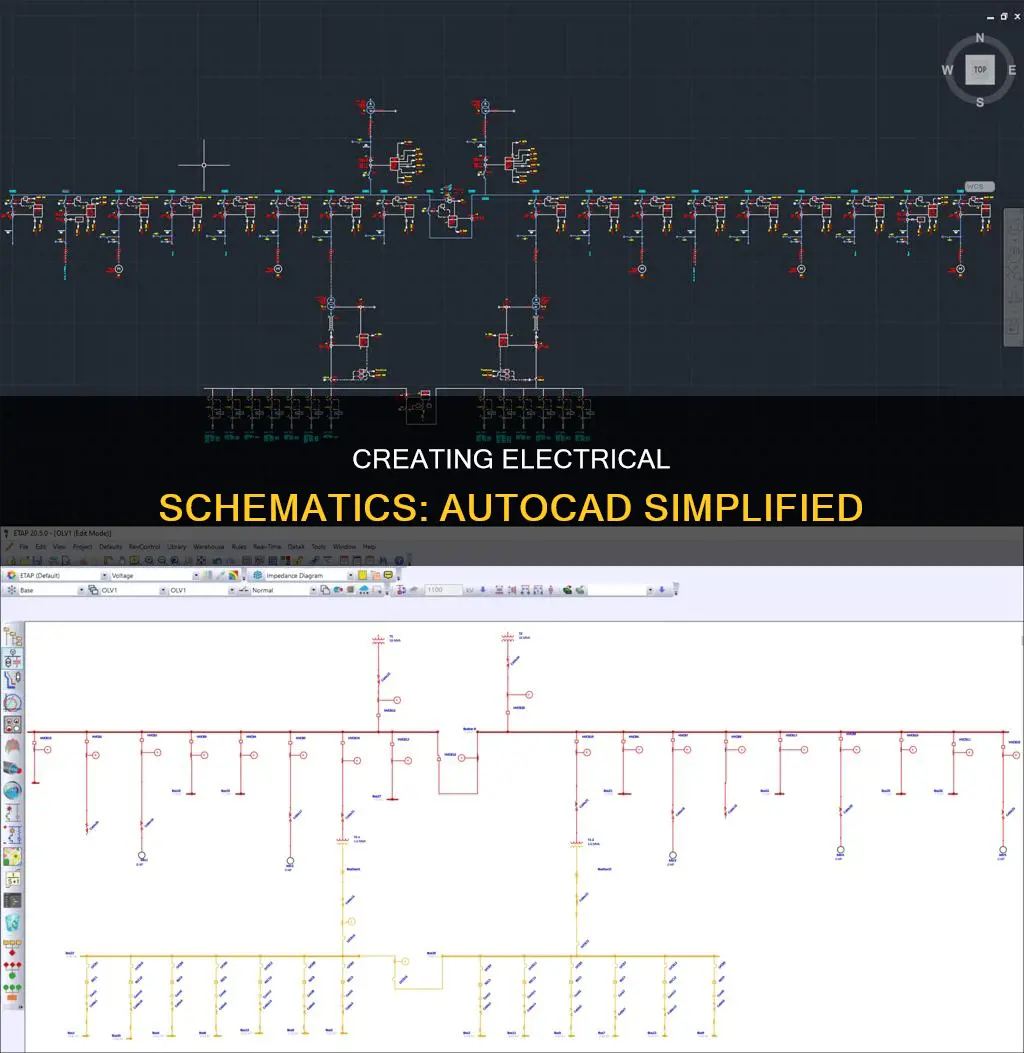Open the View menu in ETAP
Viewport: 1024px width, 1053px height.
(59, 547)
